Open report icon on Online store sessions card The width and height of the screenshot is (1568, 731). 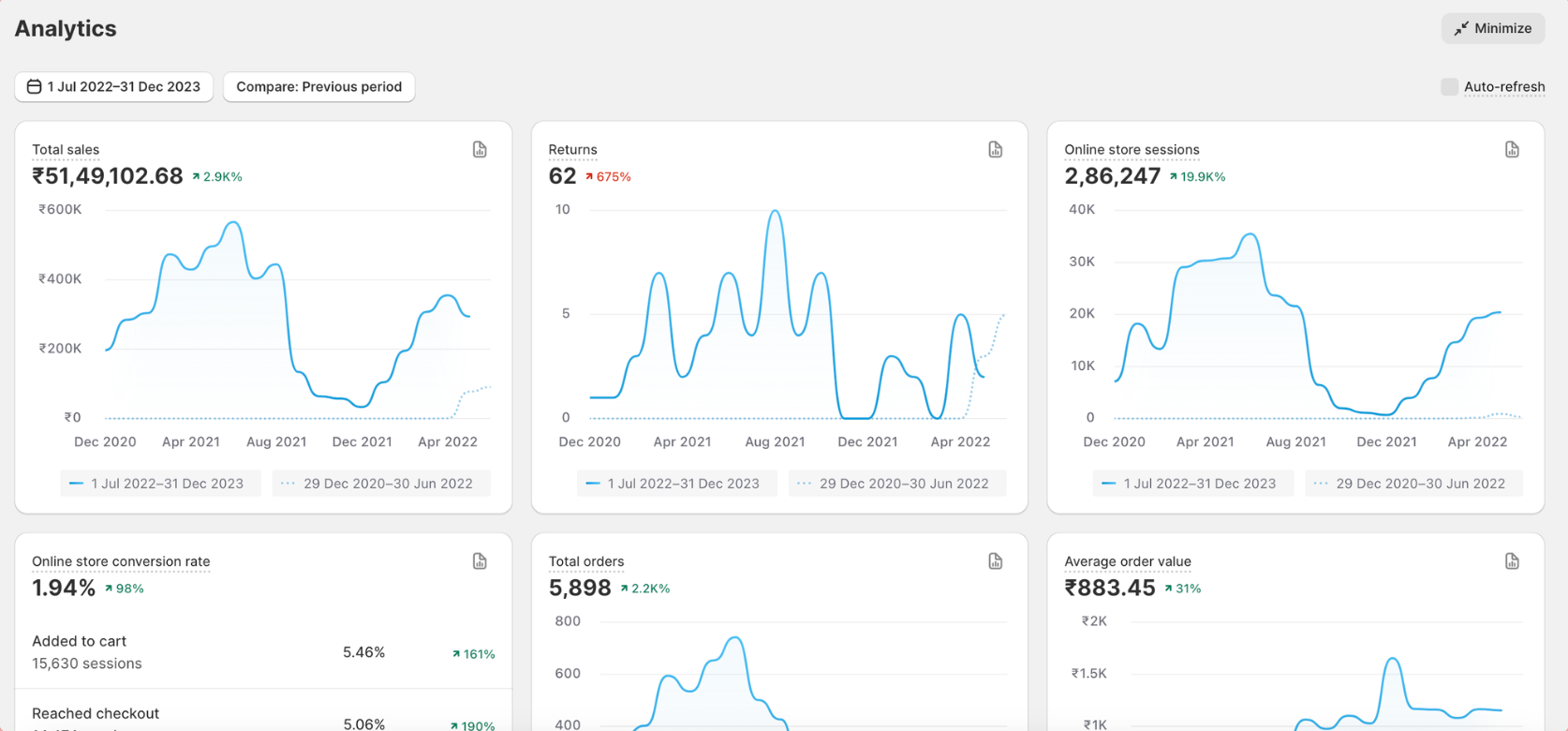click(1512, 150)
